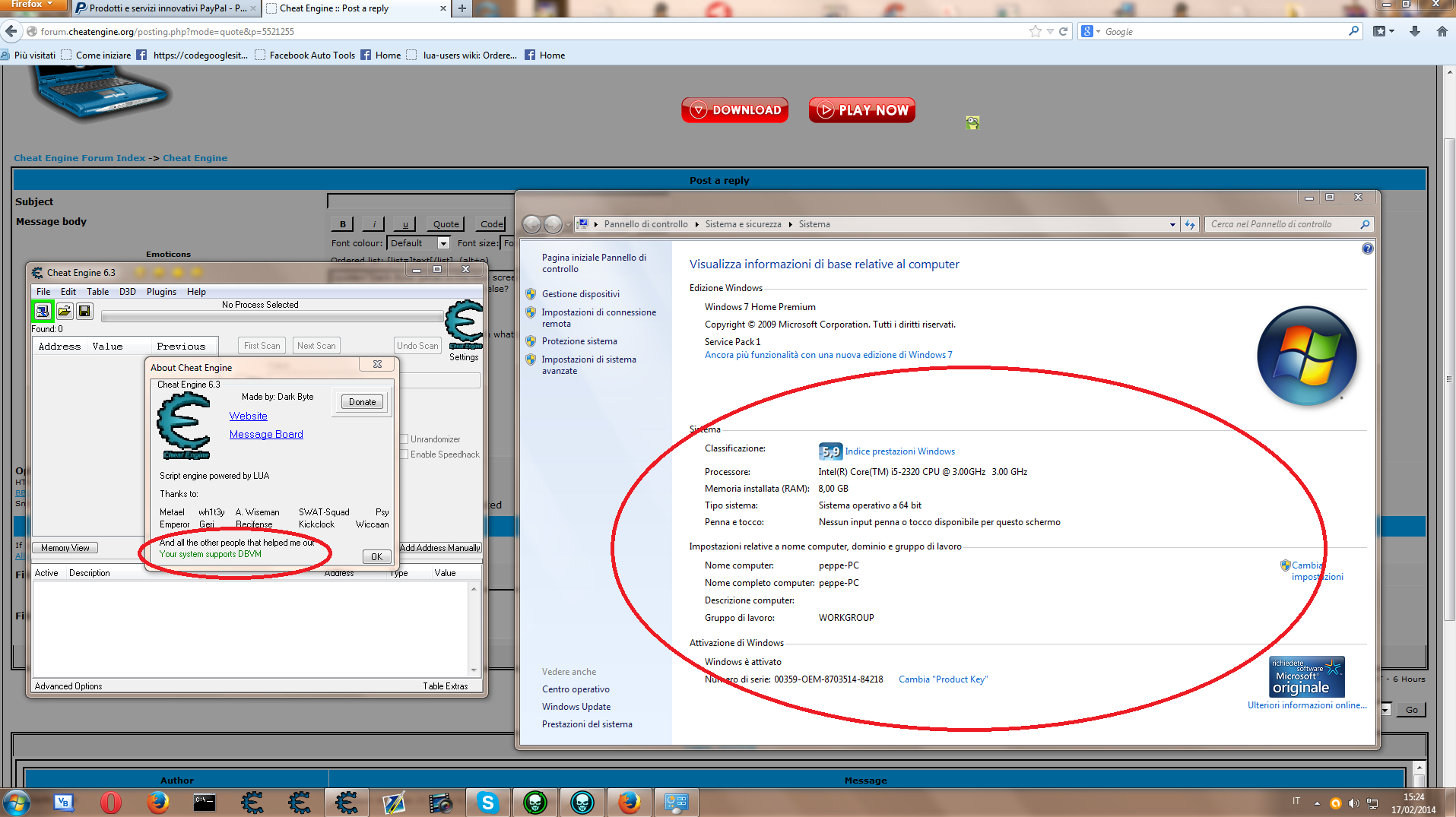
Task: Open the URL bar history dropdown arrow
Action: click(1050, 31)
